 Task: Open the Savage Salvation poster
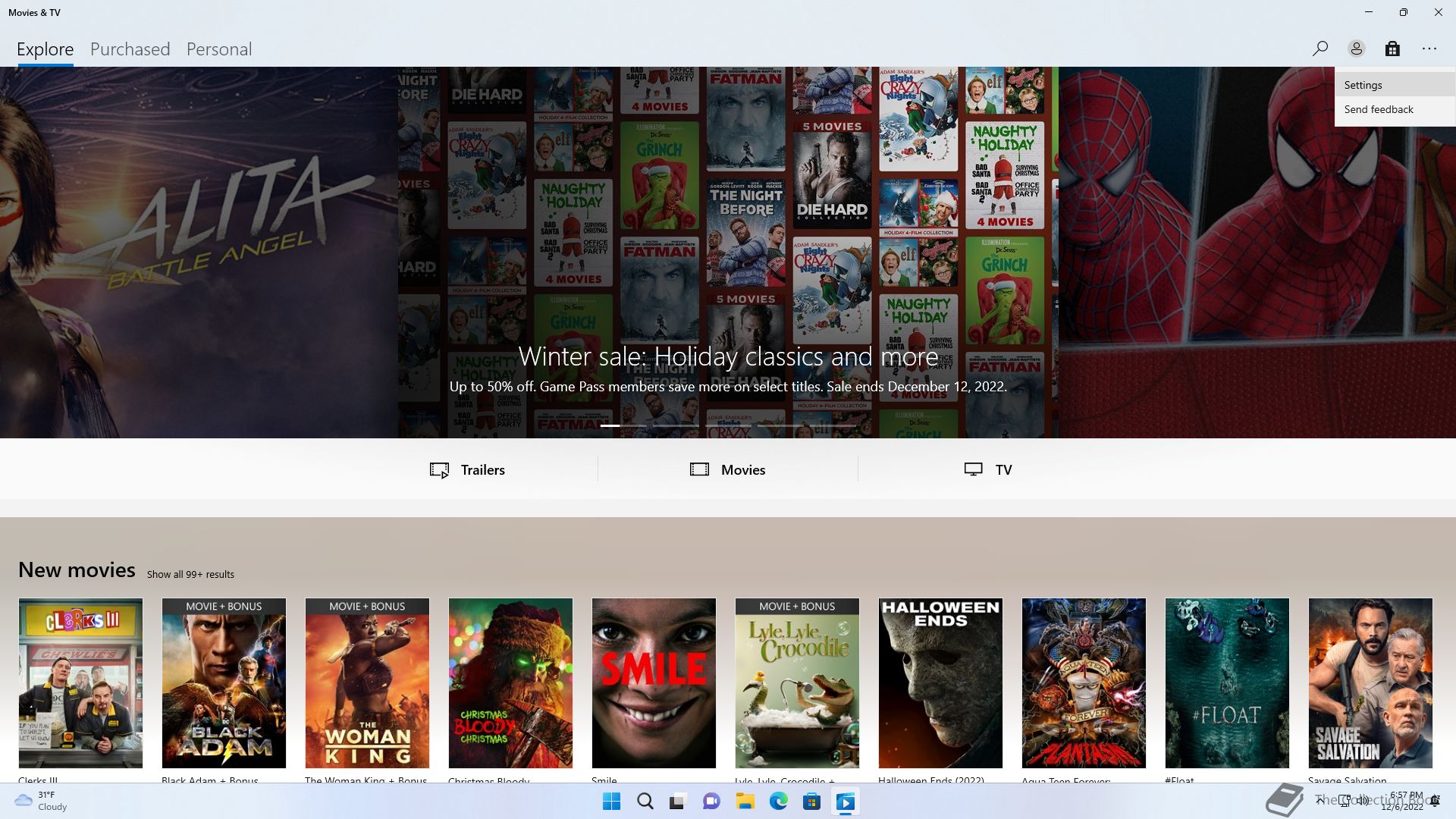pyautogui.click(x=1370, y=683)
